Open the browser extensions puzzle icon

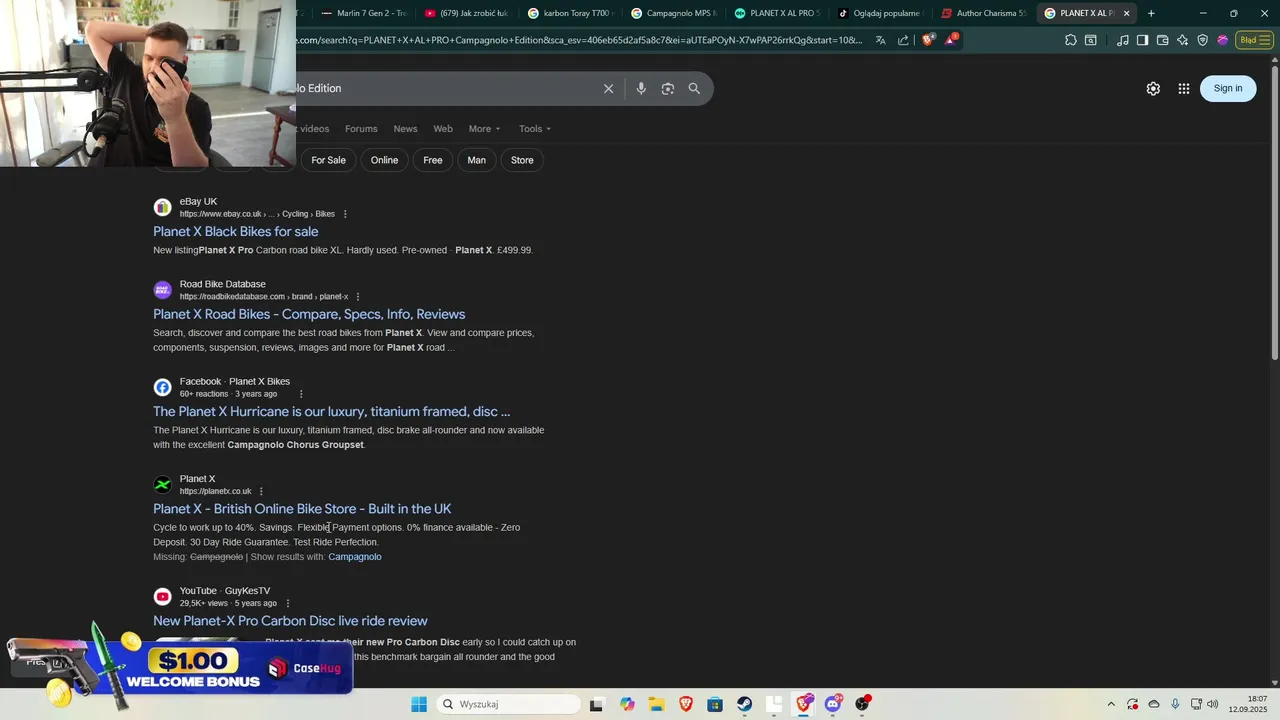coord(1071,40)
